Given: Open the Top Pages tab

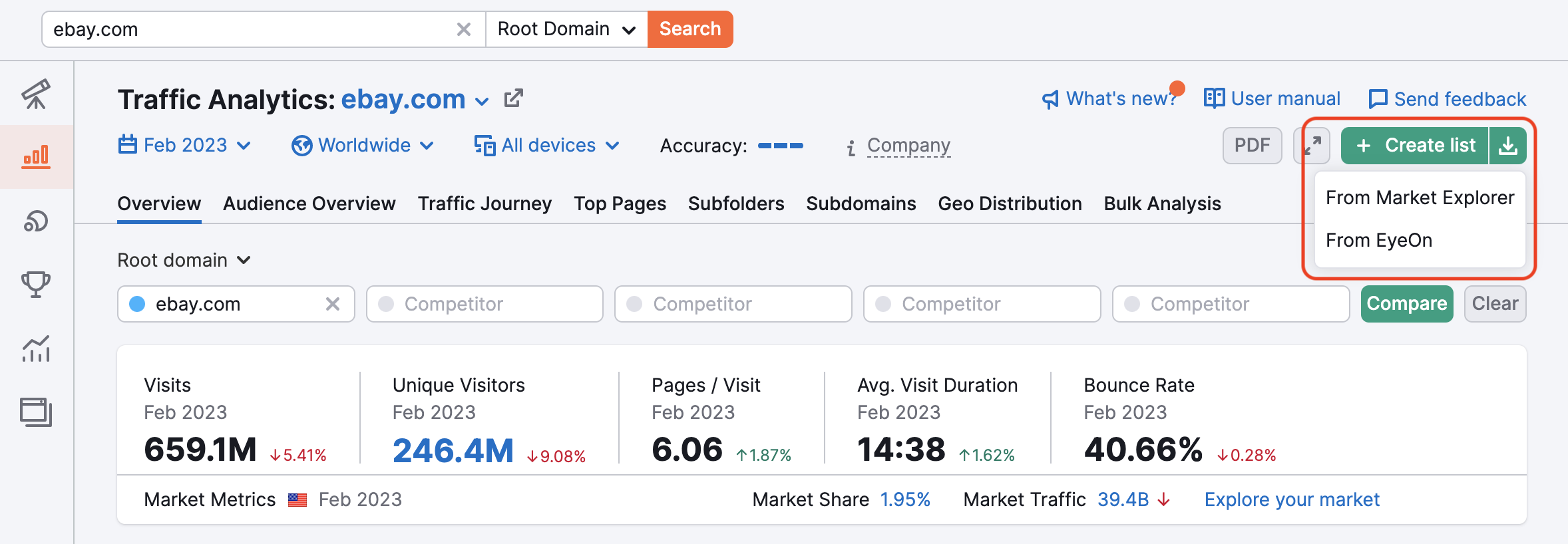Looking at the screenshot, I should click(x=620, y=204).
